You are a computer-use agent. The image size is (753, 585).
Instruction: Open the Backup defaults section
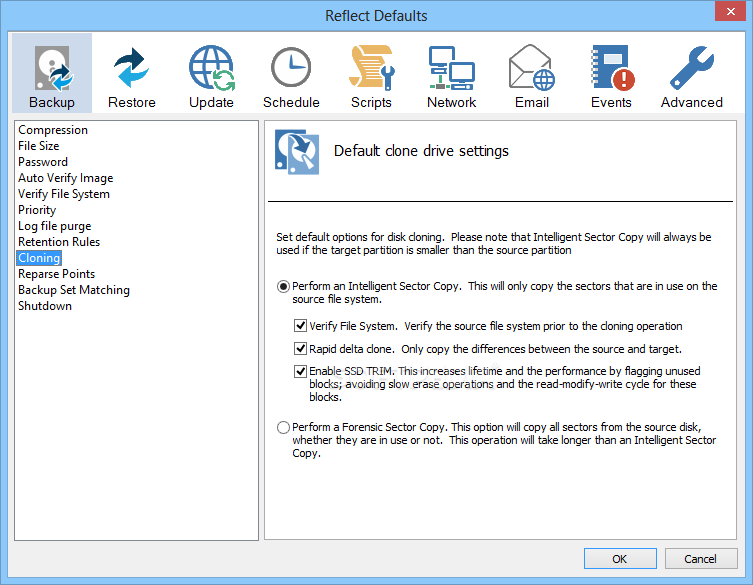point(52,73)
